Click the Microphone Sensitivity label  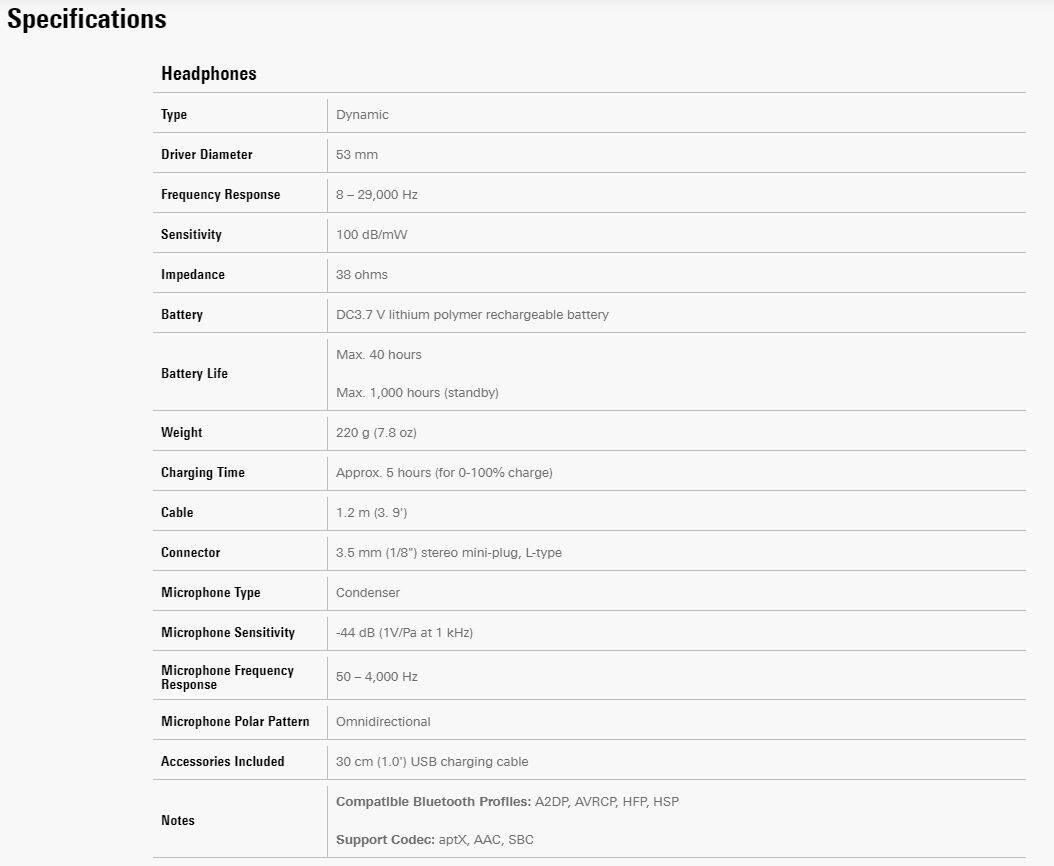point(228,633)
